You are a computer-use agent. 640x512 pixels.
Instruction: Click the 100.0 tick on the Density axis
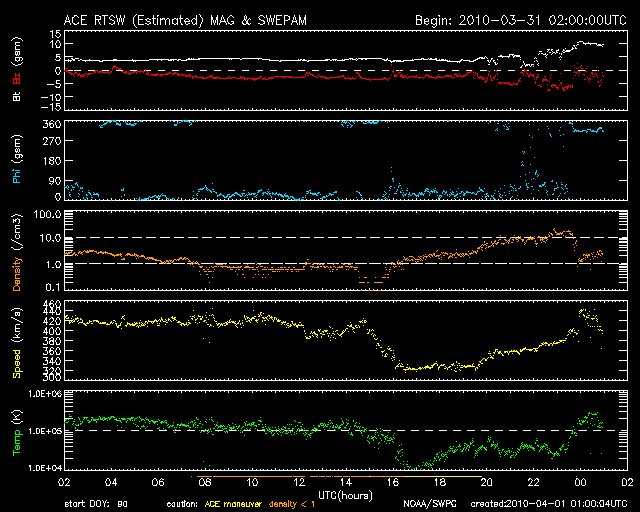pos(48,214)
